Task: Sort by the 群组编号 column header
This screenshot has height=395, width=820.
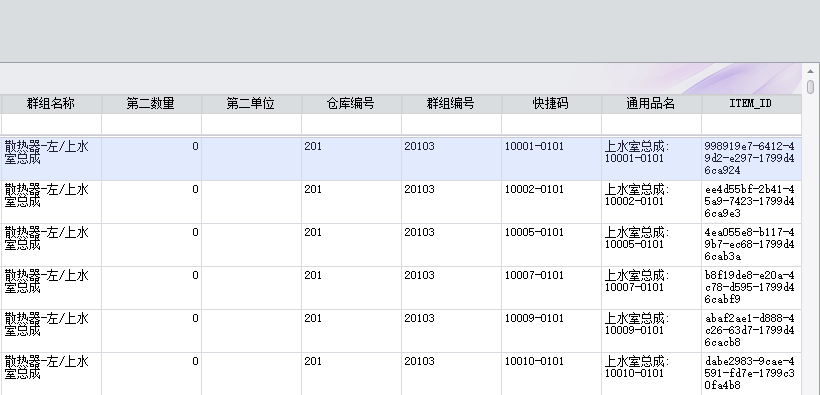Action: click(451, 104)
